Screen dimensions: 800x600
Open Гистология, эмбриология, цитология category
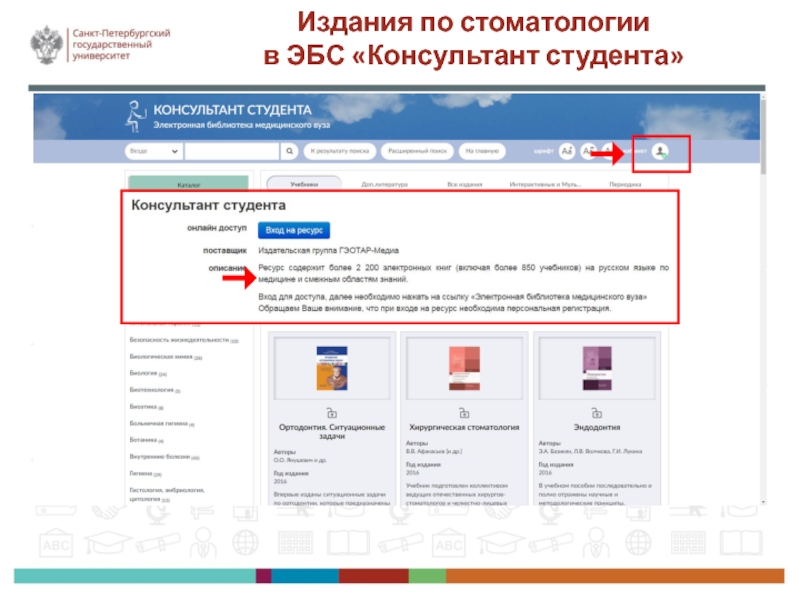[167, 494]
